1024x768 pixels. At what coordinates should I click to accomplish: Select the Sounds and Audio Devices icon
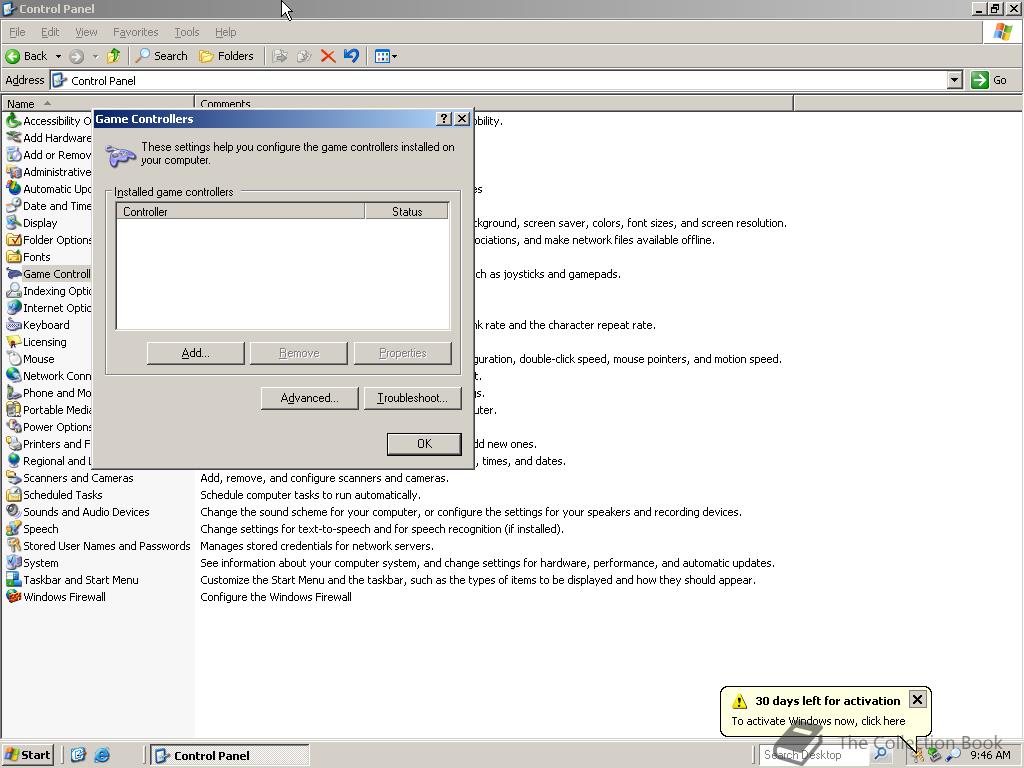pyautogui.click(x=13, y=511)
